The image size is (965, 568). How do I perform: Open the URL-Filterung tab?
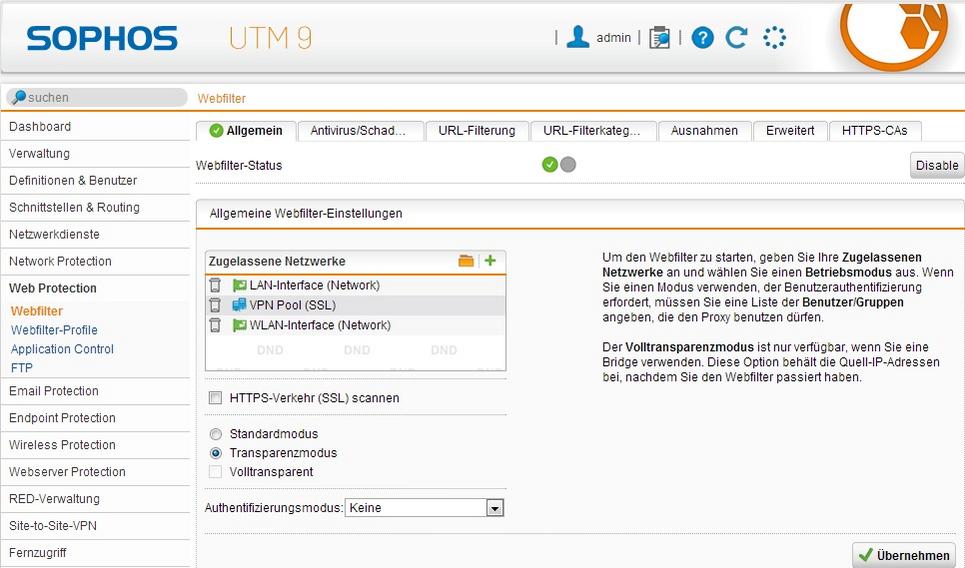pyautogui.click(x=477, y=131)
